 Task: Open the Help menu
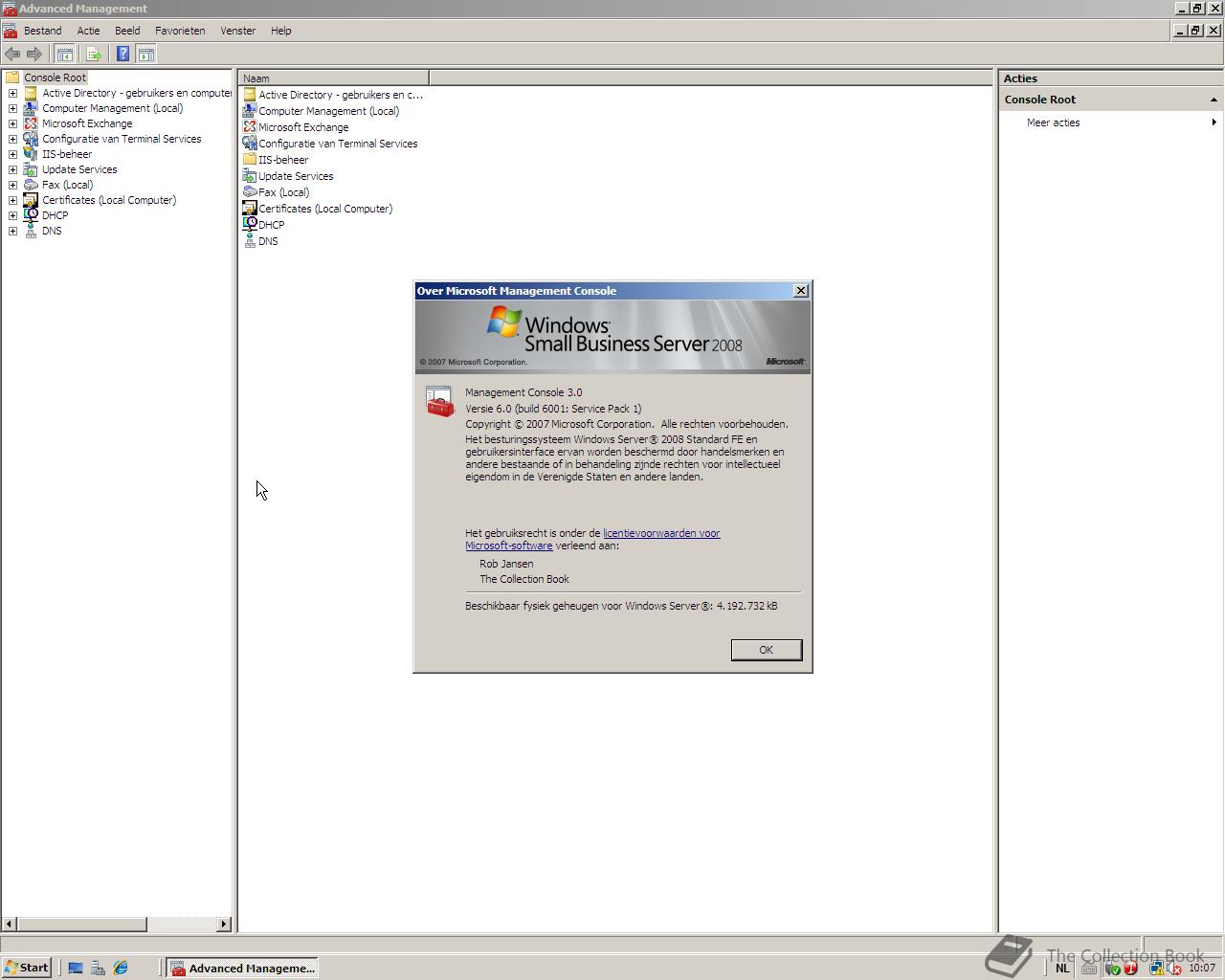pyautogui.click(x=280, y=31)
